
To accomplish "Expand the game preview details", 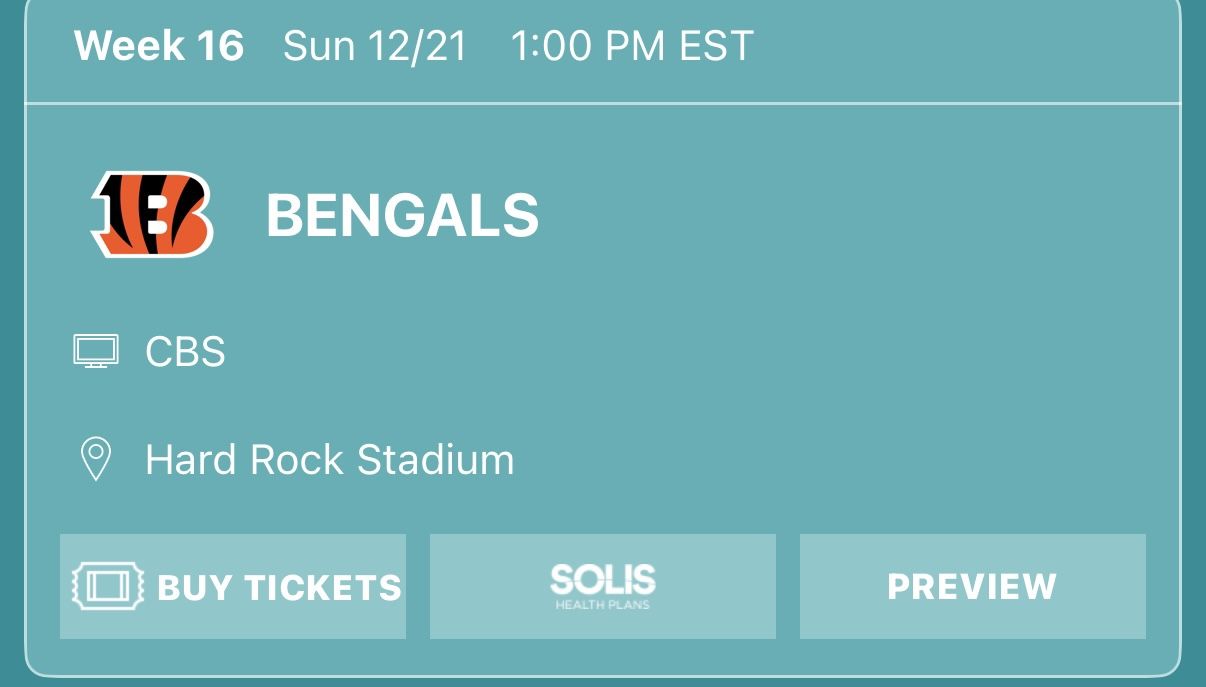I will 971,587.
